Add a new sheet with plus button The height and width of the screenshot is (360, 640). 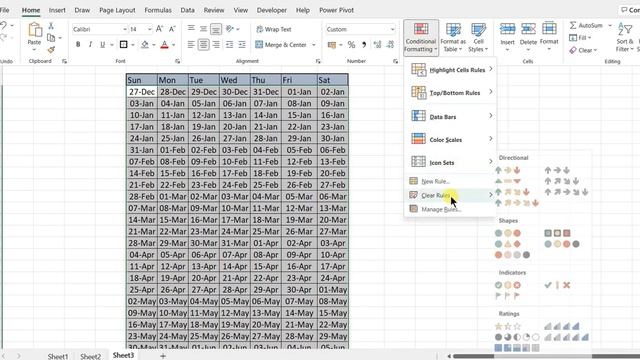coord(163,356)
